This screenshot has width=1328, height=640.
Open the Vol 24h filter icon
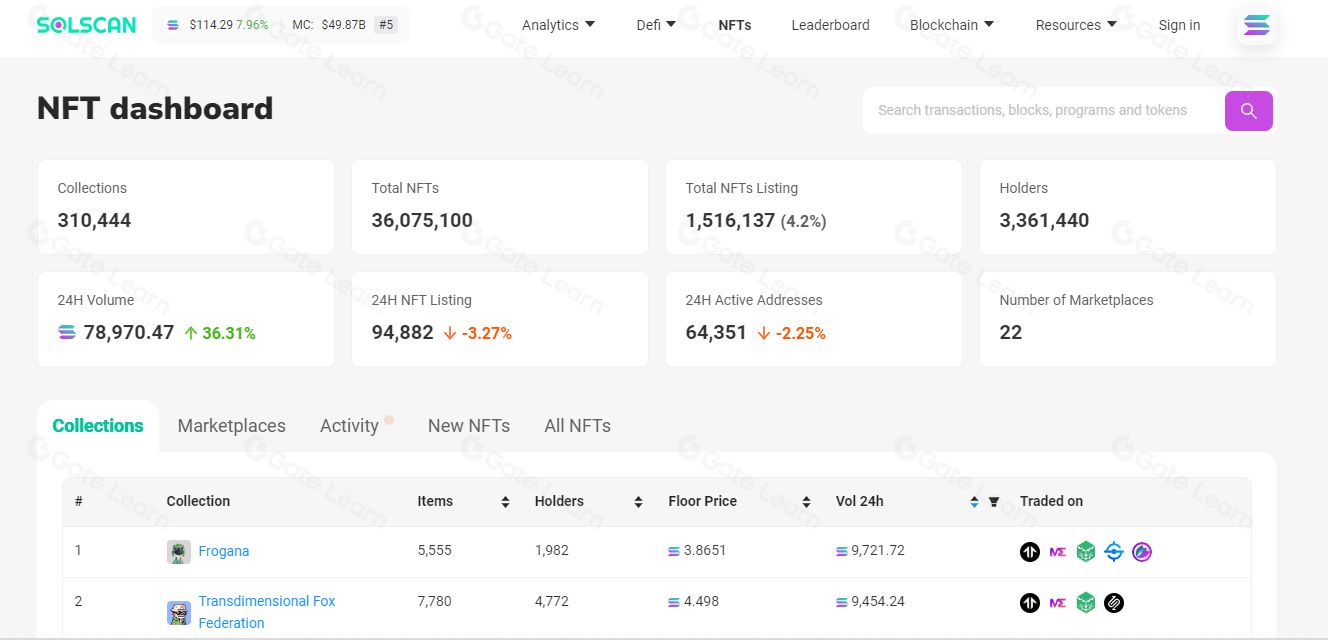click(993, 502)
